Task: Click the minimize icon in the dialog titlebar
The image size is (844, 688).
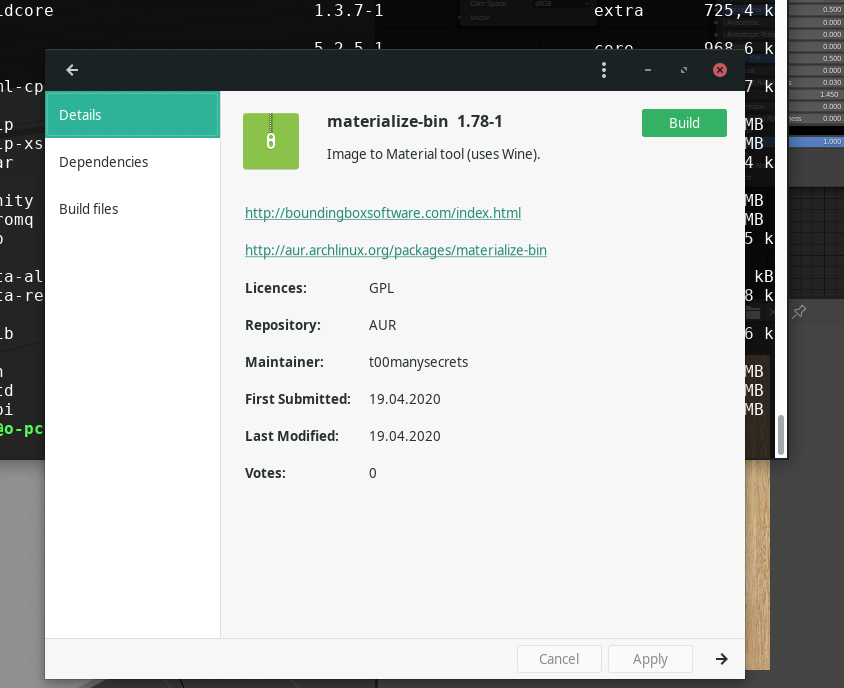Action: [x=648, y=71]
